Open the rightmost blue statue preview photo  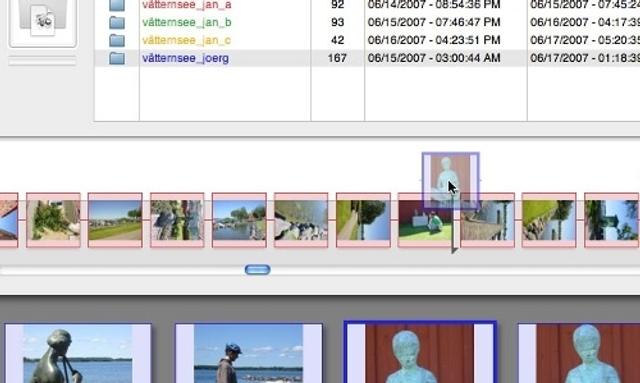pyautogui.click(x=579, y=353)
